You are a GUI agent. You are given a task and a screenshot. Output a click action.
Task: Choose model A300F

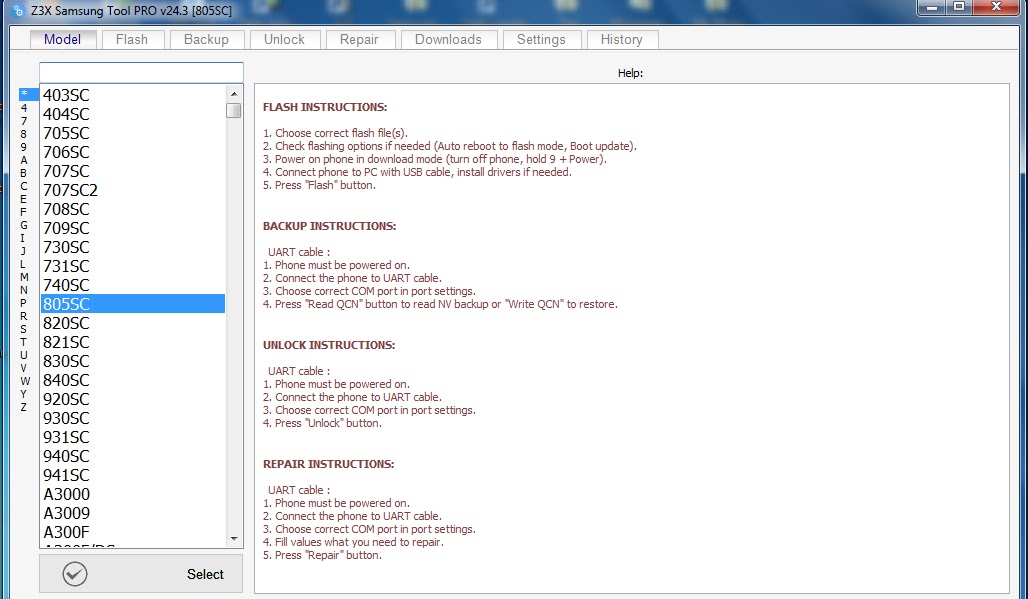pyautogui.click(x=132, y=532)
